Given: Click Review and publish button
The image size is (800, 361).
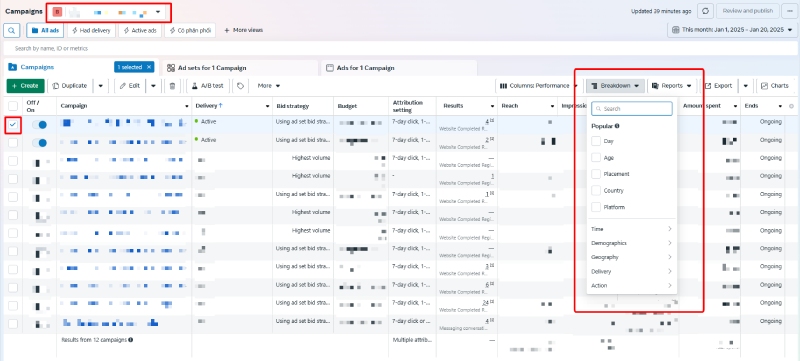Looking at the screenshot, I should click(748, 11).
